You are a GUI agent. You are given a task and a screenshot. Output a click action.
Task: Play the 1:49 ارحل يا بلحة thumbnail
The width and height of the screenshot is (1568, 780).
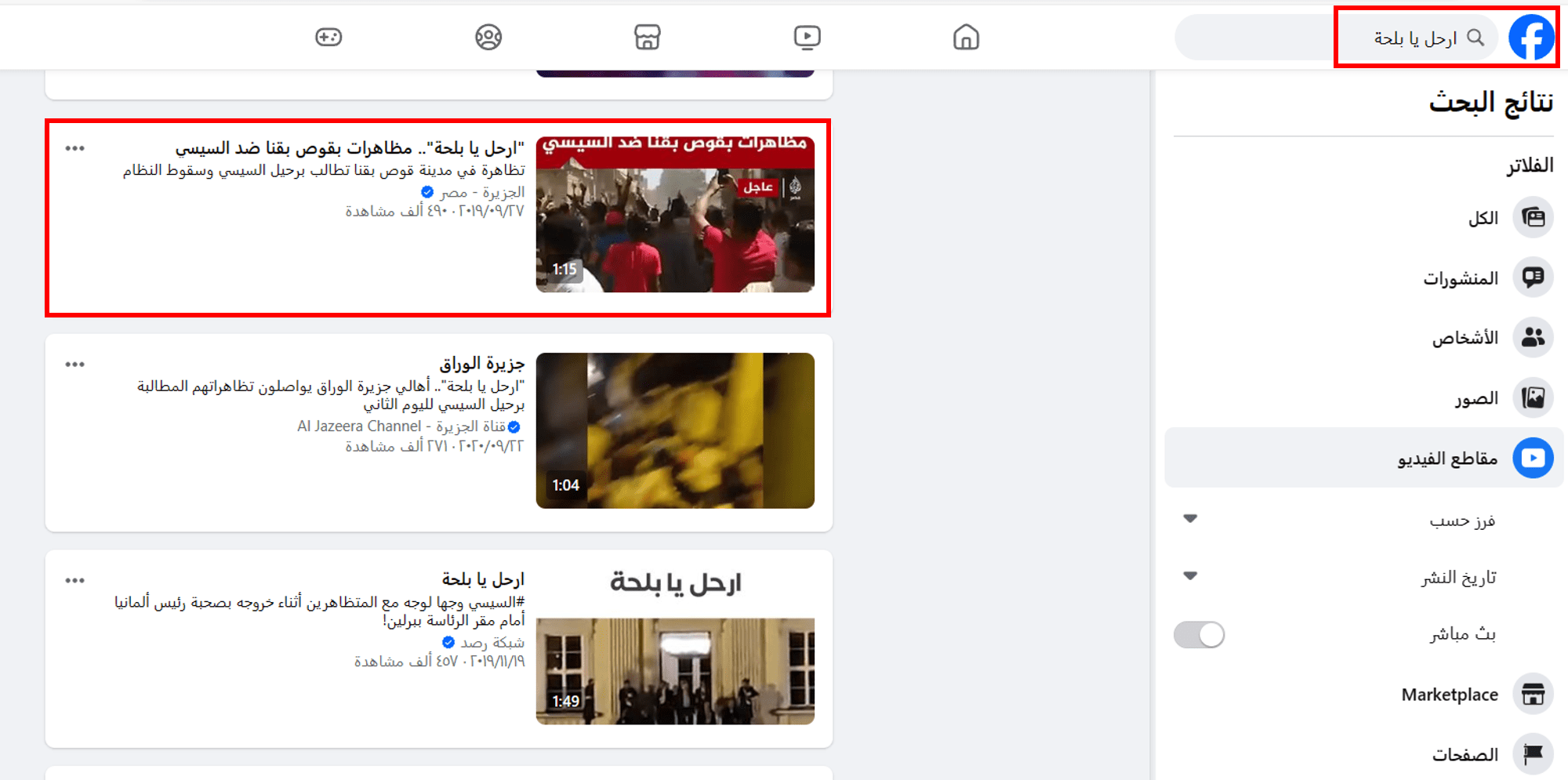(x=675, y=647)
